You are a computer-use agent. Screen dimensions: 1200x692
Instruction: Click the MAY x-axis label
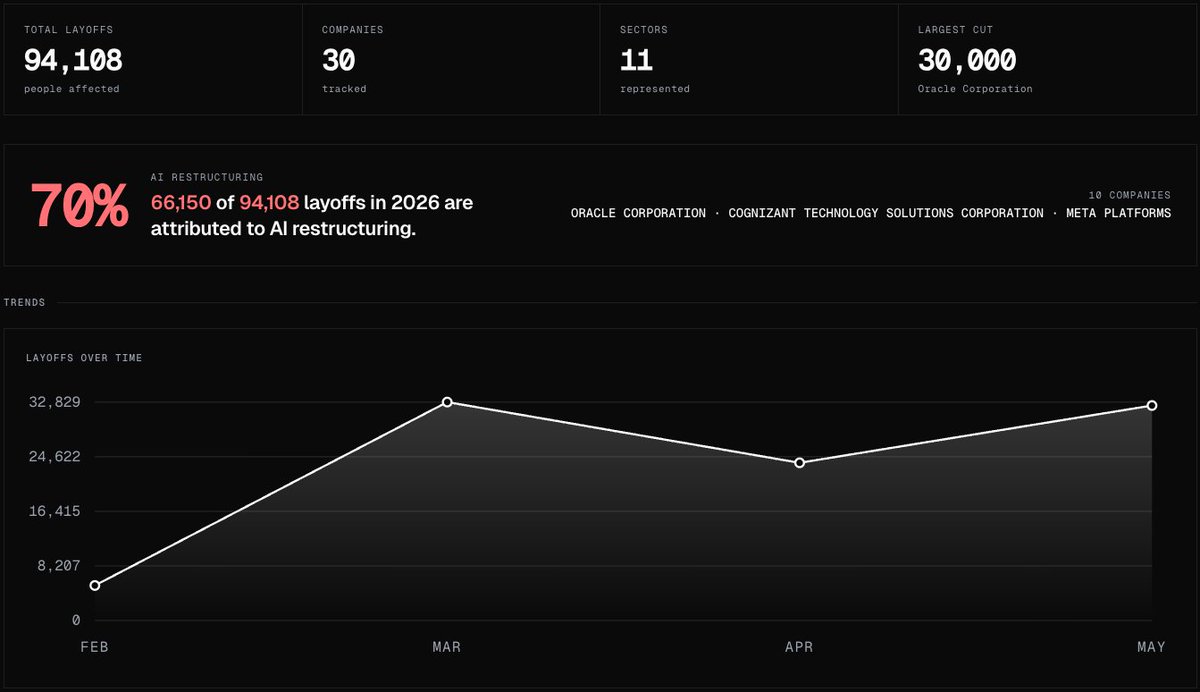1152,647
